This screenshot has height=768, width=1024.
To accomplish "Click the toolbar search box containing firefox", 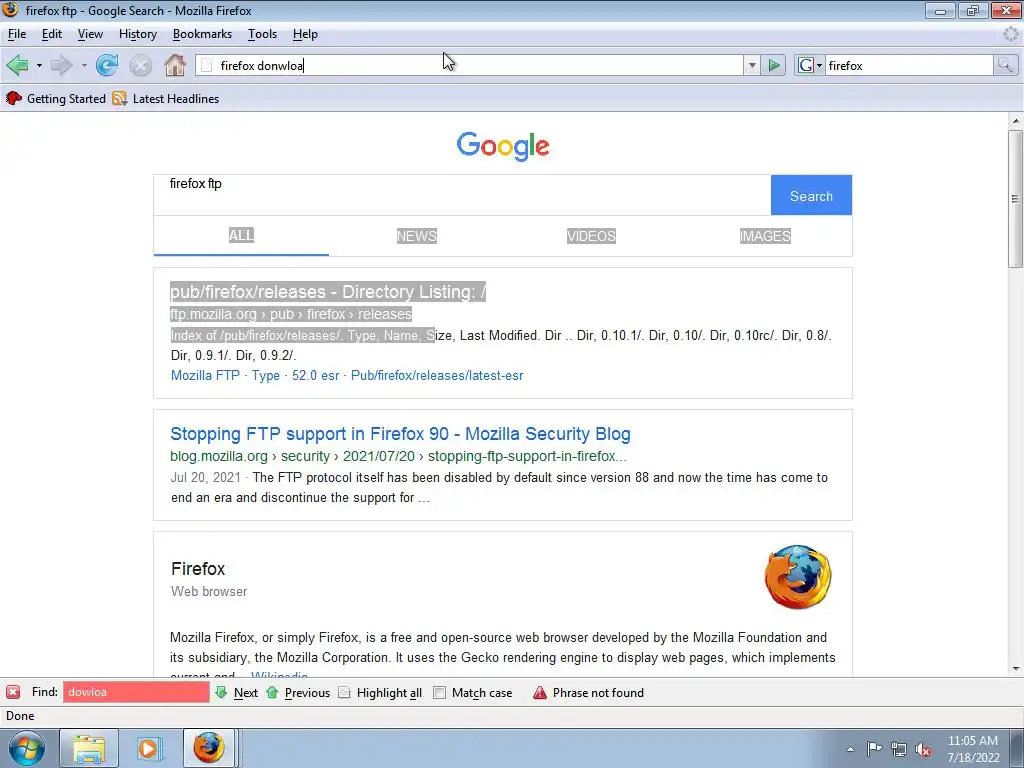I will [908, 65].
